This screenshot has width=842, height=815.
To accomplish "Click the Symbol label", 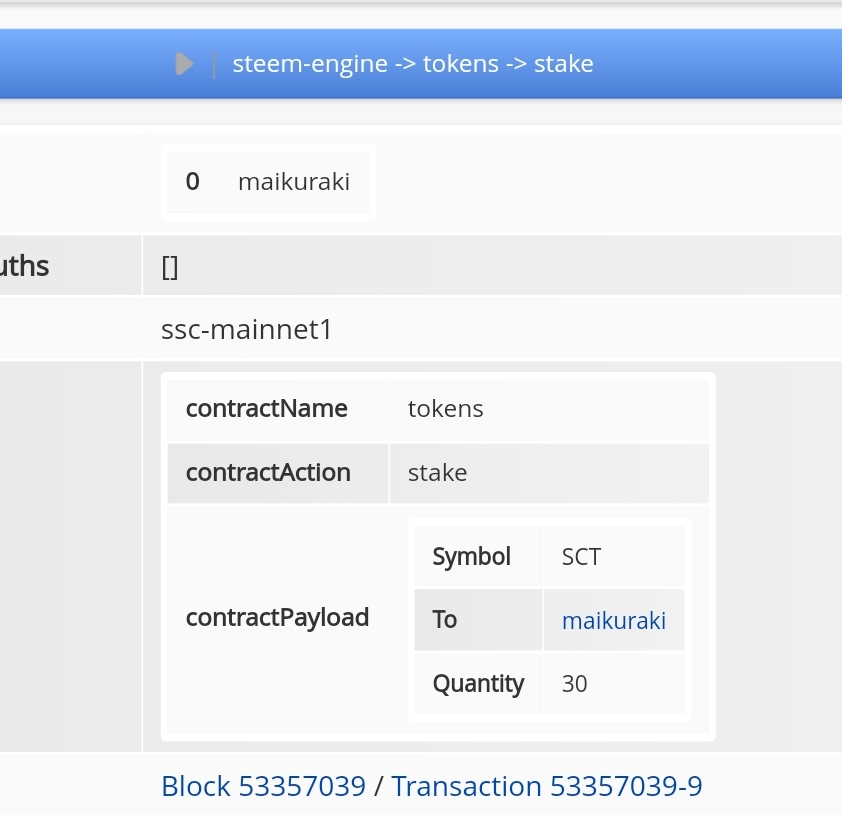I will click(x=471, y=556).
